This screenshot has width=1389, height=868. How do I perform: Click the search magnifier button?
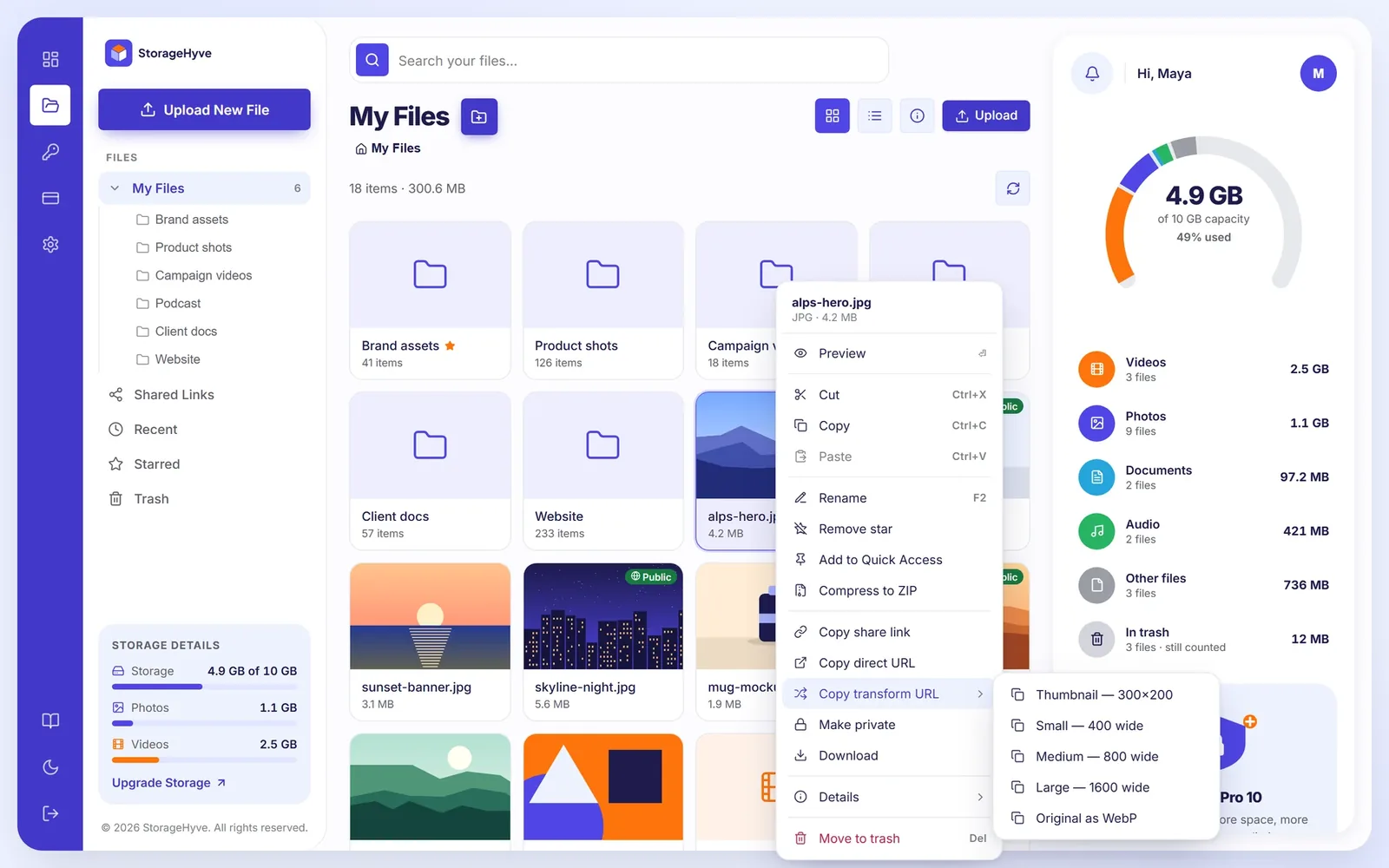tap(372, 60)
